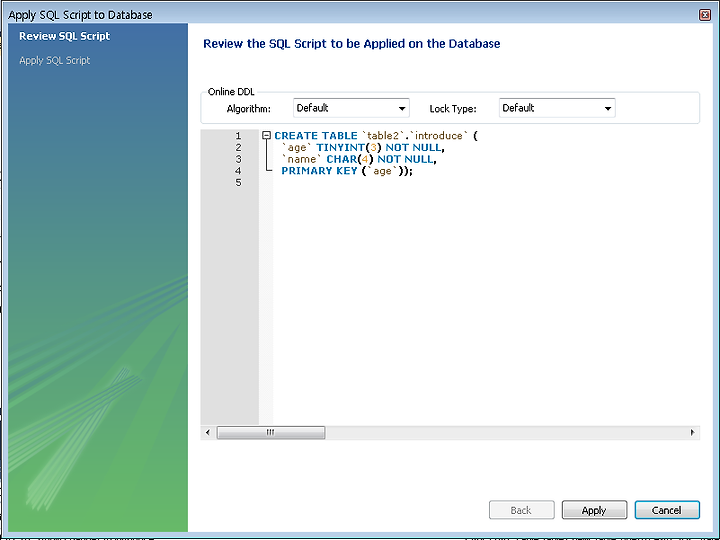Click line number 1 in the gutter

238,135
